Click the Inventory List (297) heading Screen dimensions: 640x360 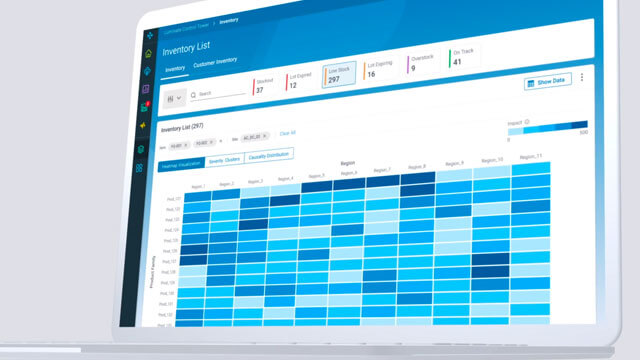tap(182, 128)
